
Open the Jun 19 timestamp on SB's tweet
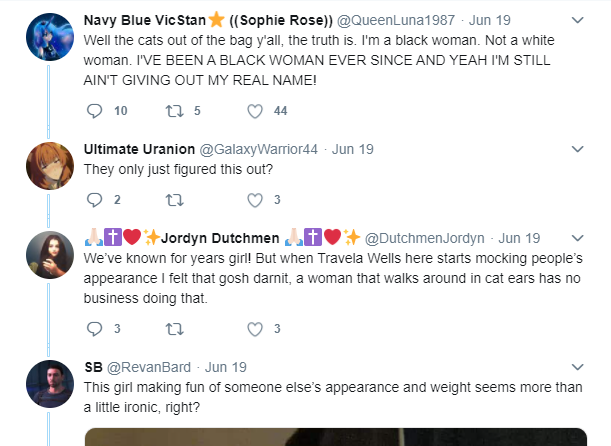click(x=226, y=367)
